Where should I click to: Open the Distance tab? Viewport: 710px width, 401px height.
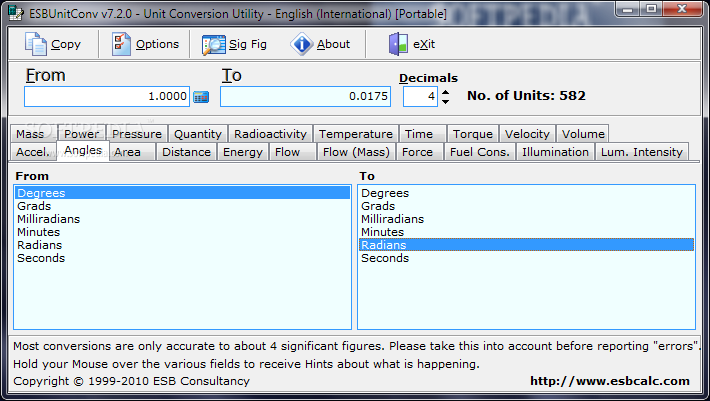(x=186, y=152)
